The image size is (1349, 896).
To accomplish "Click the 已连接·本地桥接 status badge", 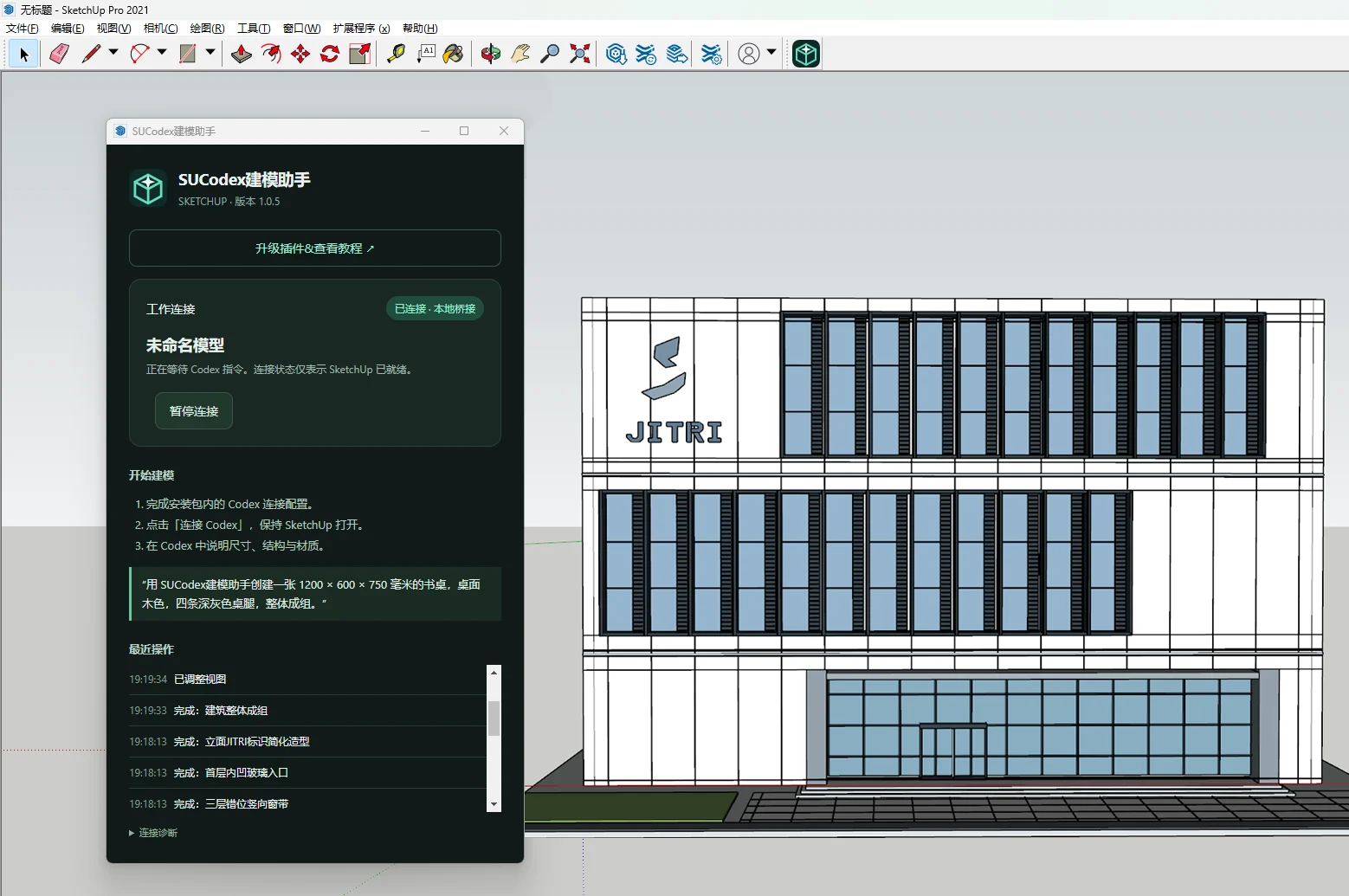I will (435, 309).
